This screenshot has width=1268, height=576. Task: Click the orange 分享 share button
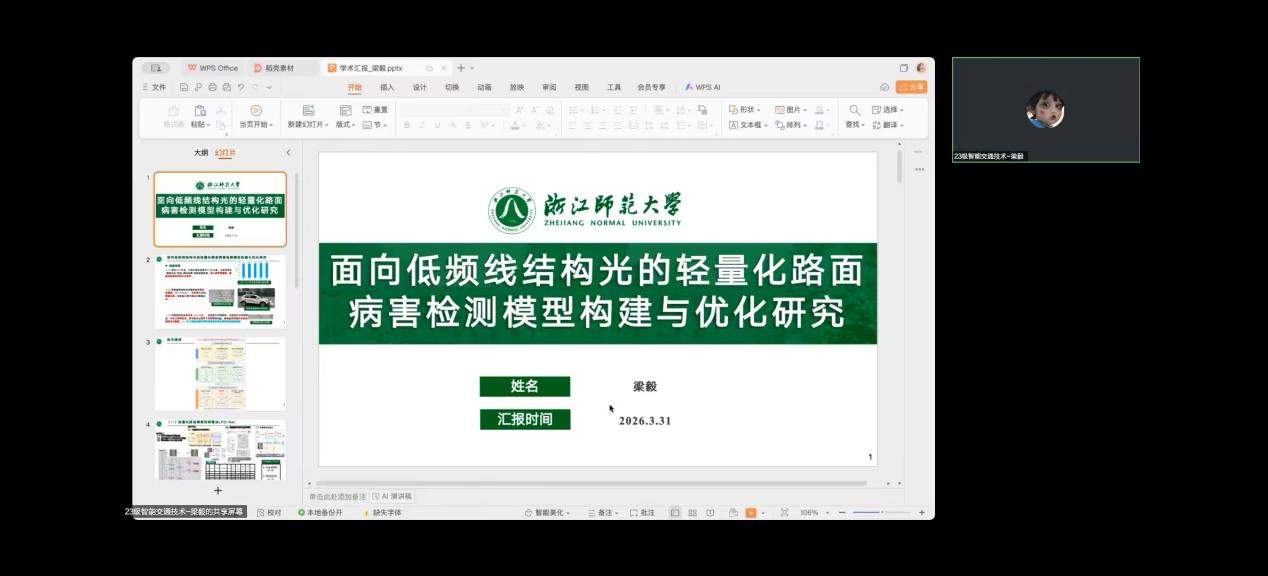point(911,87)
